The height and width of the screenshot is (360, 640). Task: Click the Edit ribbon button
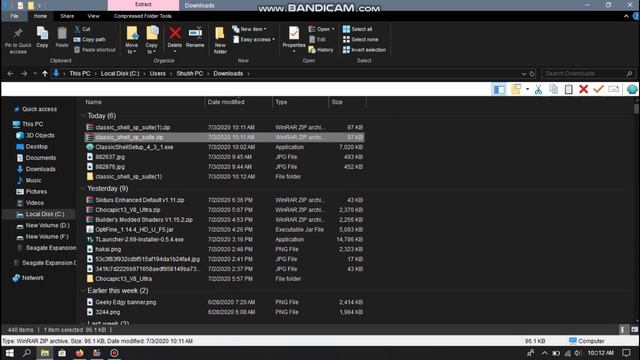click(x=317, y=40)
